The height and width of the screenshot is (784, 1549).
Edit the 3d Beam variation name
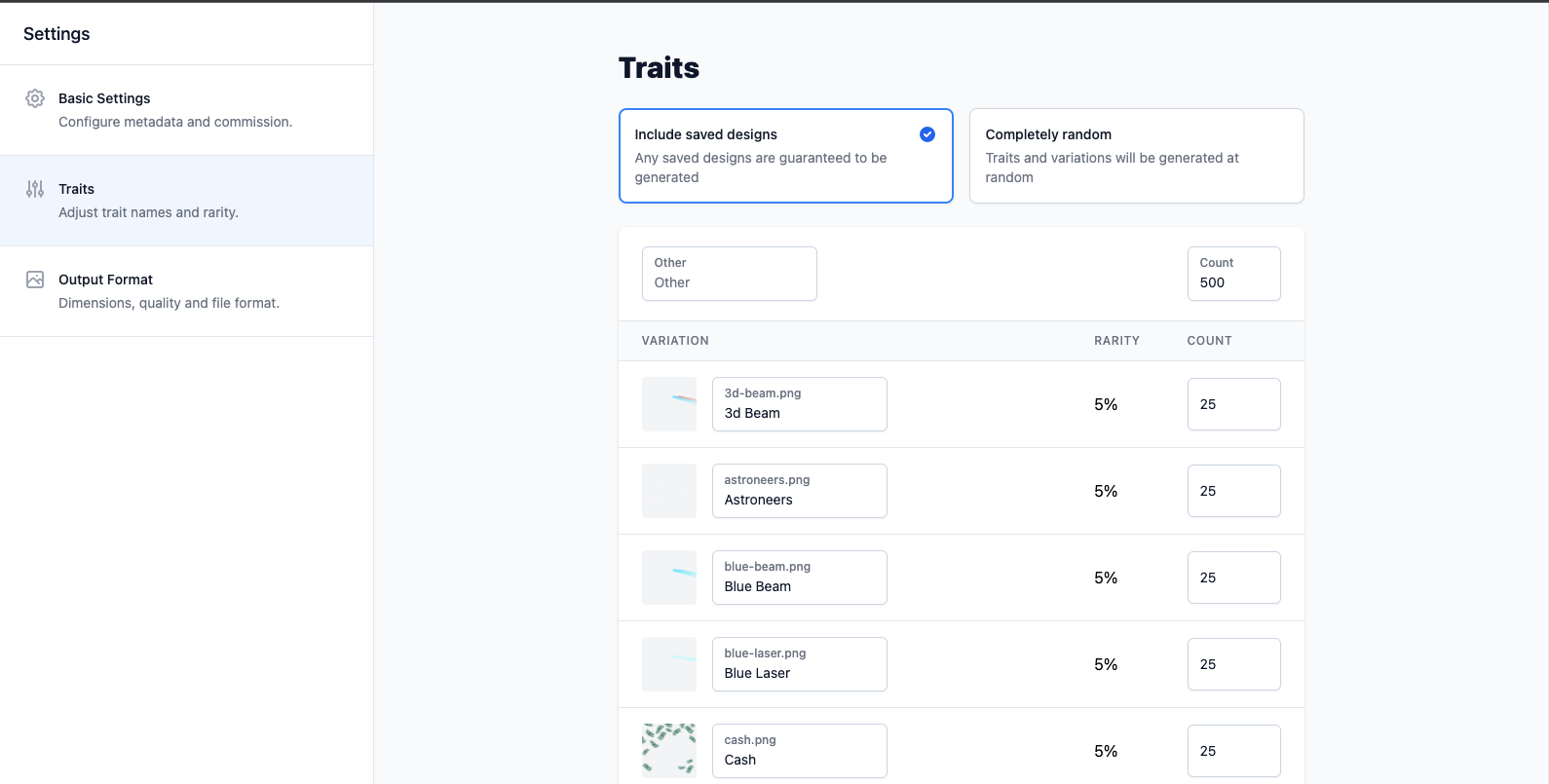(x=800, y=404)
